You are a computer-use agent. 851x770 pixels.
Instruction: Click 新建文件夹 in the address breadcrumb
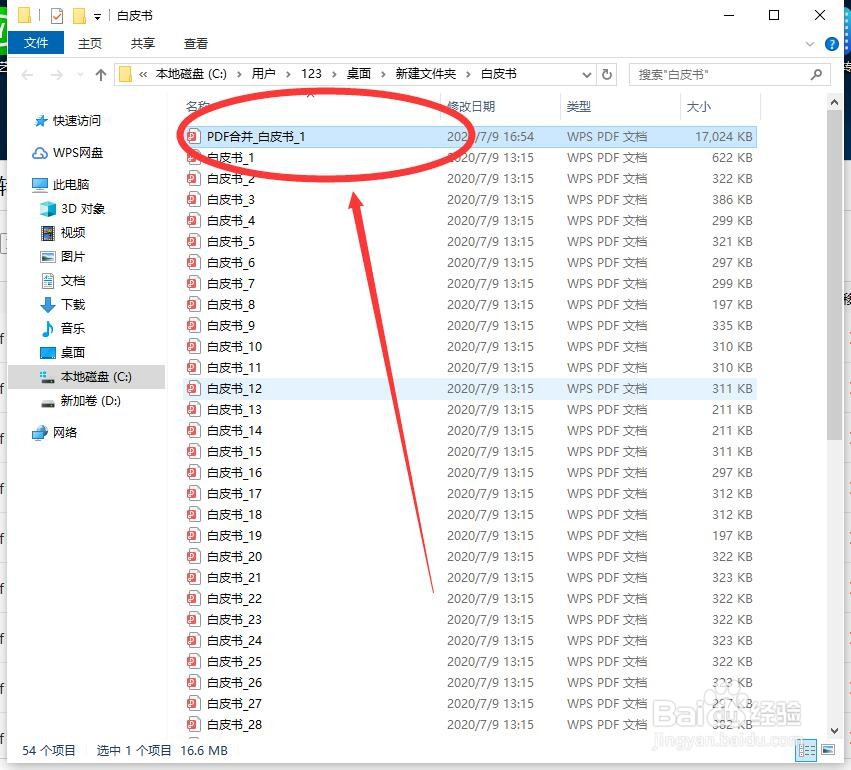point(426,74)
